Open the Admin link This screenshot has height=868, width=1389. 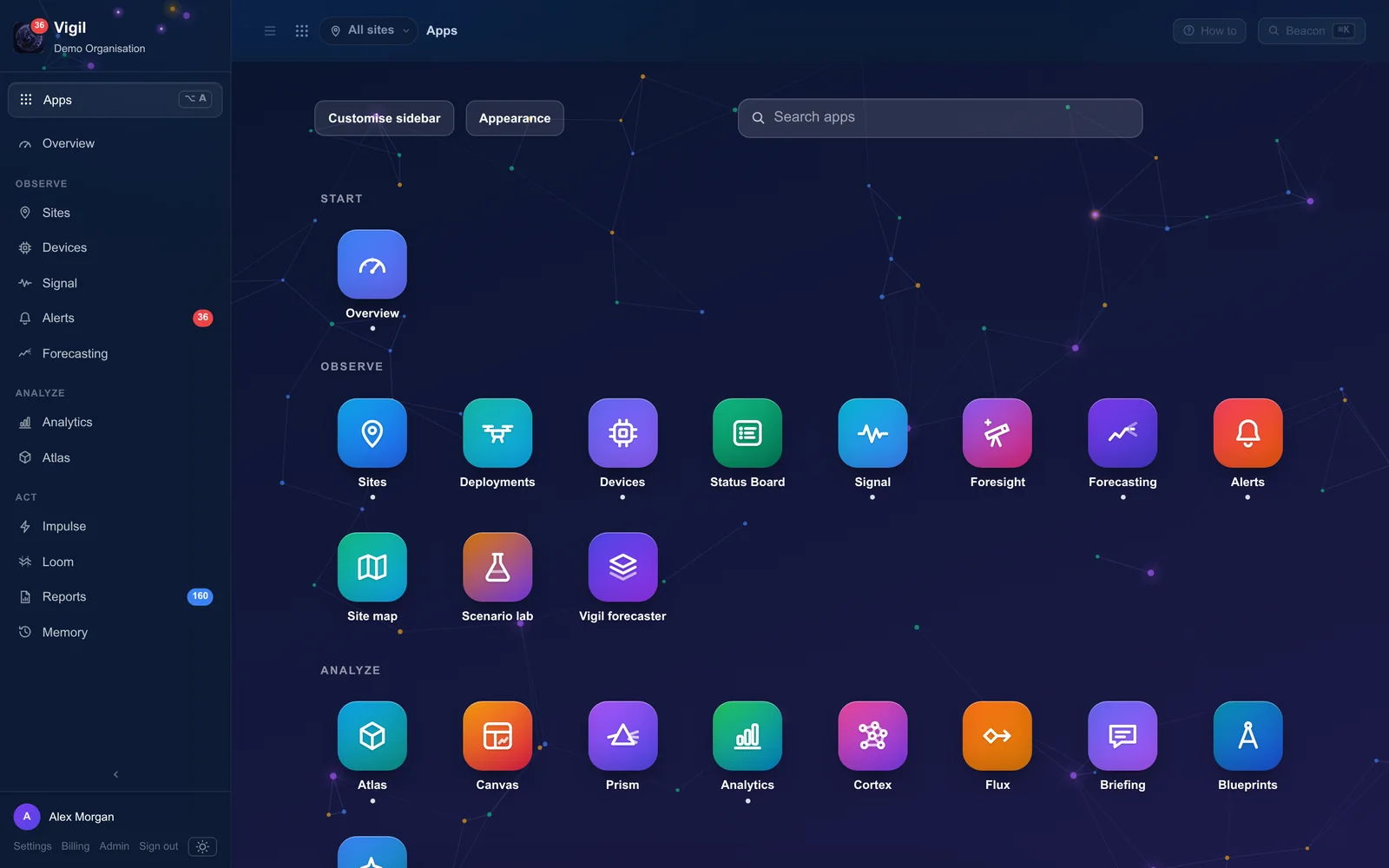[x=114, y=846]
